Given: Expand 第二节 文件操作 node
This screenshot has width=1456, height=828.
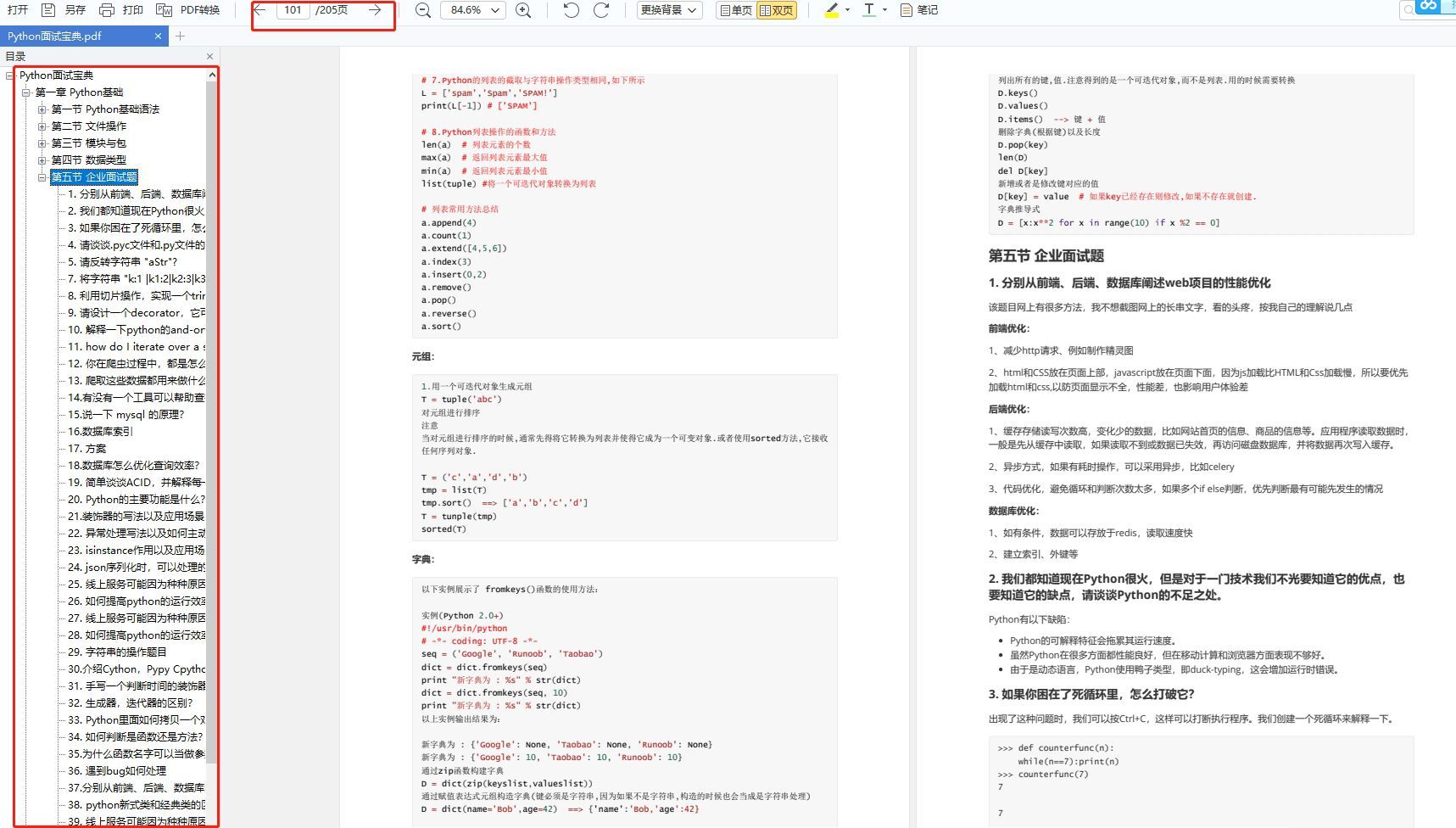Looking at the screenshot, I should 42,126.
